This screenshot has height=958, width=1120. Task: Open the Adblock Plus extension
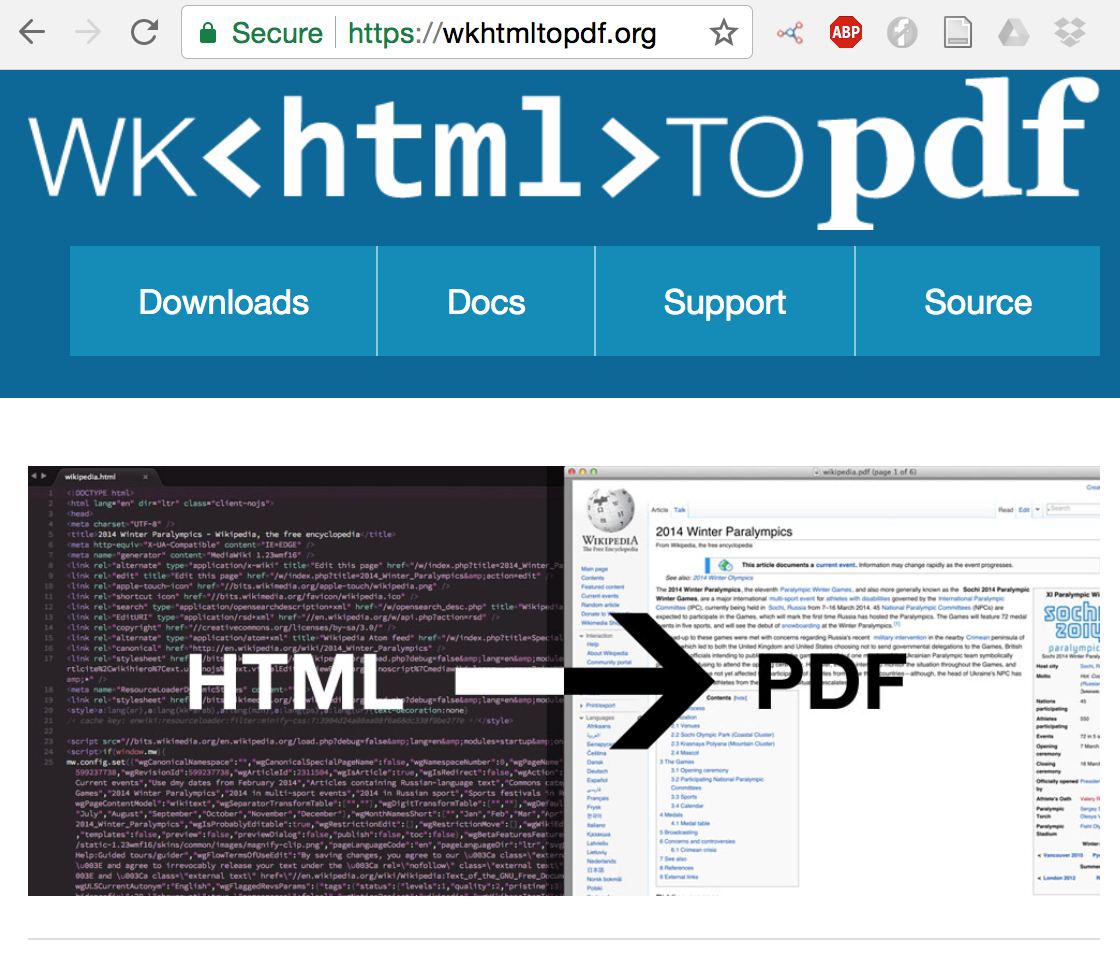[x=845, y=32]
